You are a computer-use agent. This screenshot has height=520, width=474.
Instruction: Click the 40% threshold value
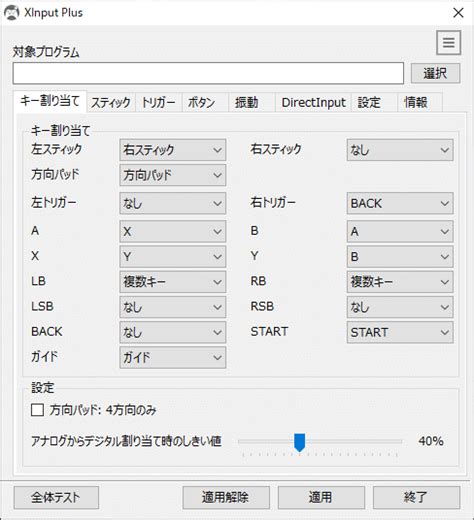431,441
